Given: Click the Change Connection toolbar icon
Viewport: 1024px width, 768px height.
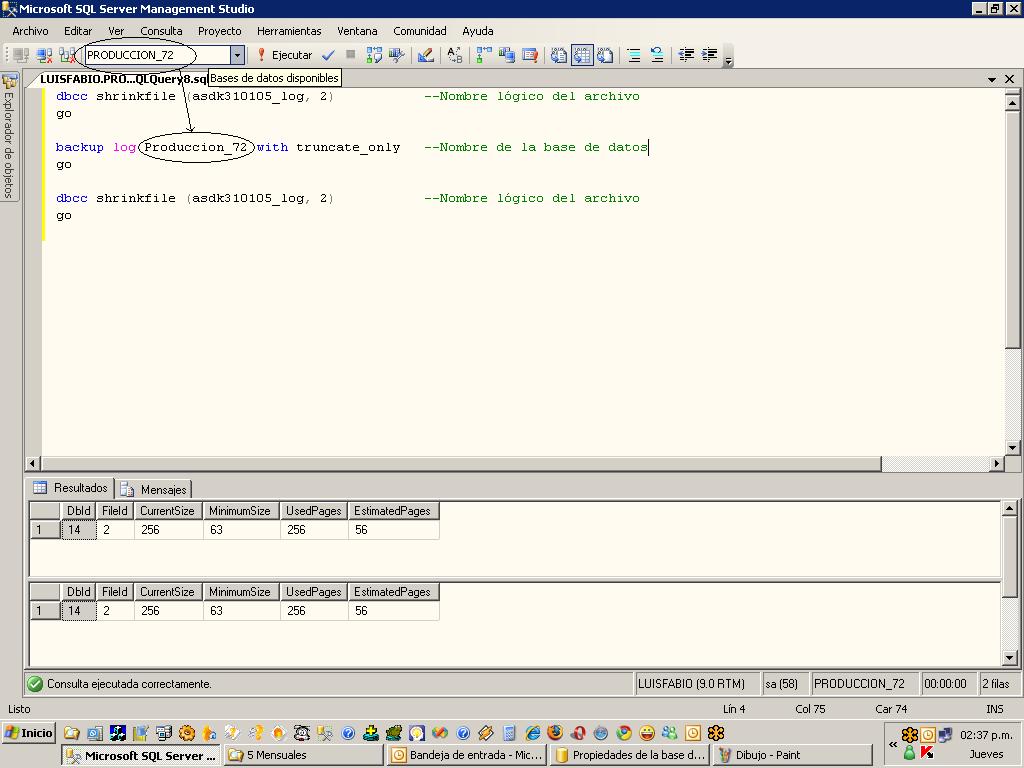Looking at the screenshot, I should point(67,56).
